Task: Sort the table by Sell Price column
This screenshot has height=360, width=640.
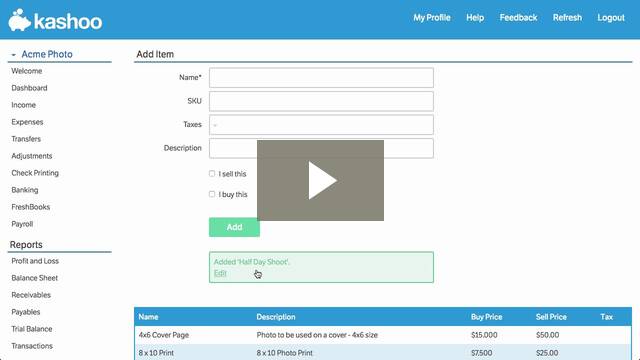Action: pyautogui.click(x=551, y=317)
